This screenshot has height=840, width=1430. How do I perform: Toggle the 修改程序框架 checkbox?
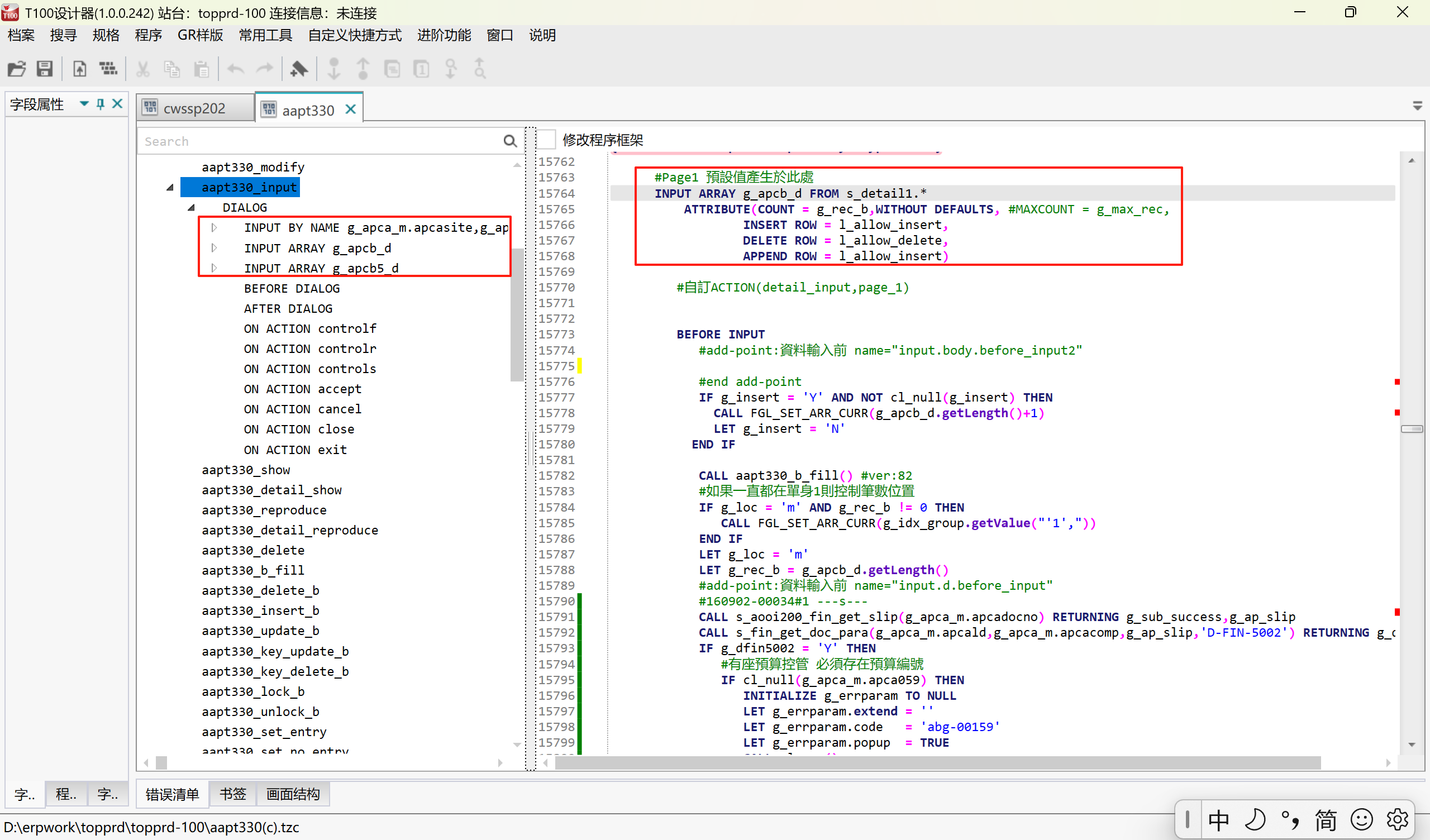pos(546,140)
